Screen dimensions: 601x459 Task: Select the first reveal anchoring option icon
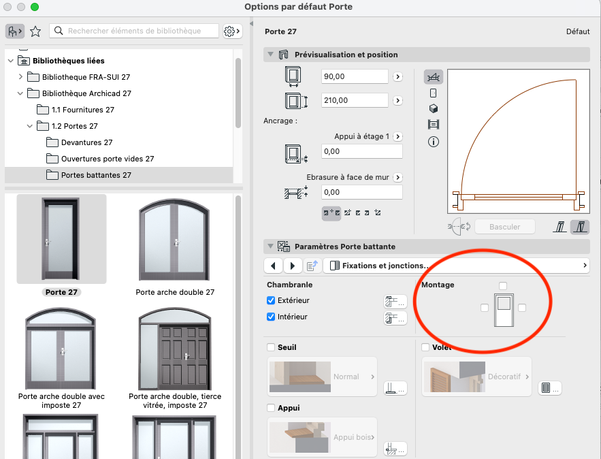pos(331,213)
